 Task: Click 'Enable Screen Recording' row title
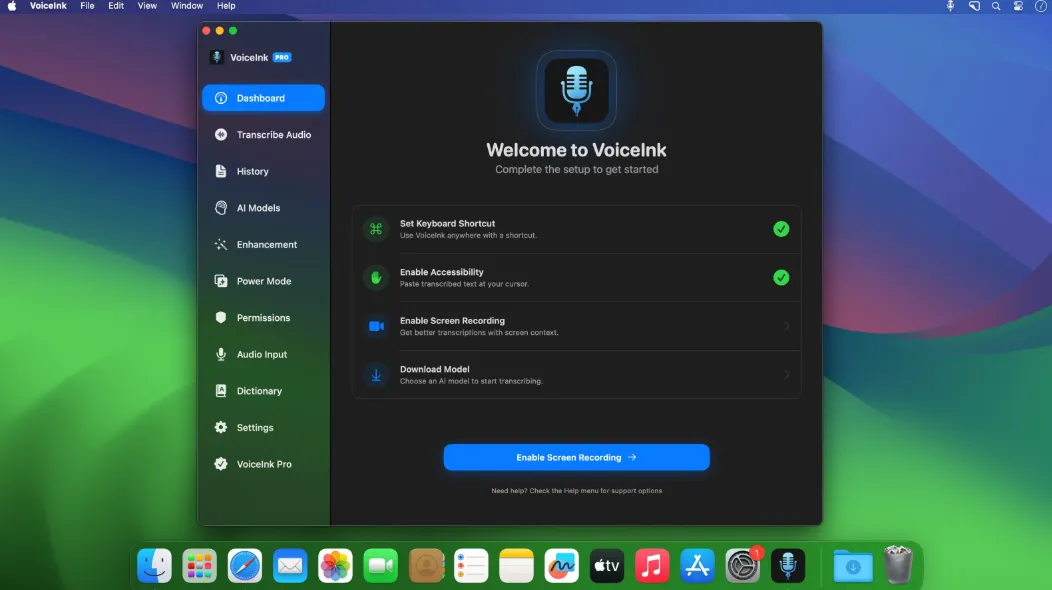point(452,321)
